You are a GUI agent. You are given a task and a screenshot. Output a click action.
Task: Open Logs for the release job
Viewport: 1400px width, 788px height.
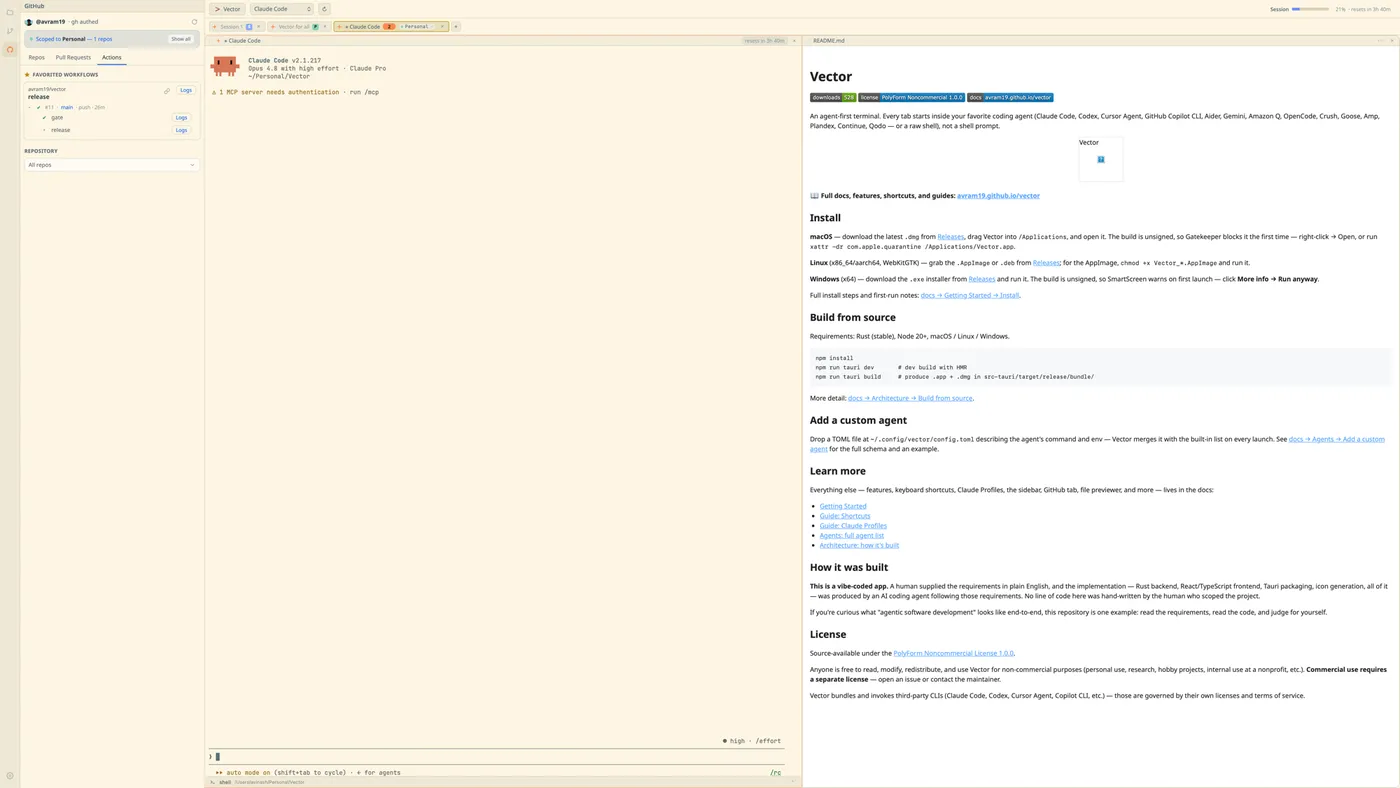[x=181, y=130]
